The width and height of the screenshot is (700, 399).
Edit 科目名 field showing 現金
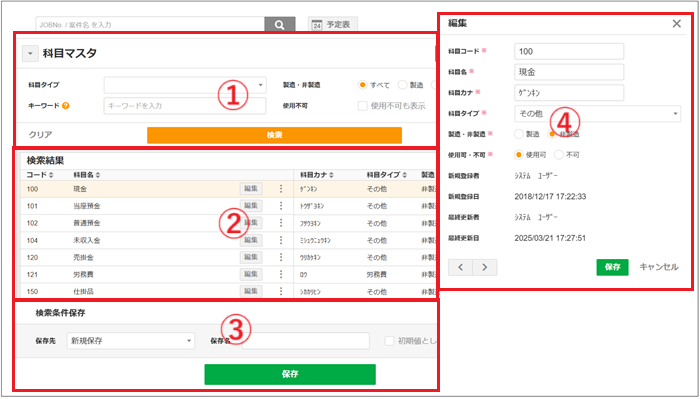(x=569, y=72)
